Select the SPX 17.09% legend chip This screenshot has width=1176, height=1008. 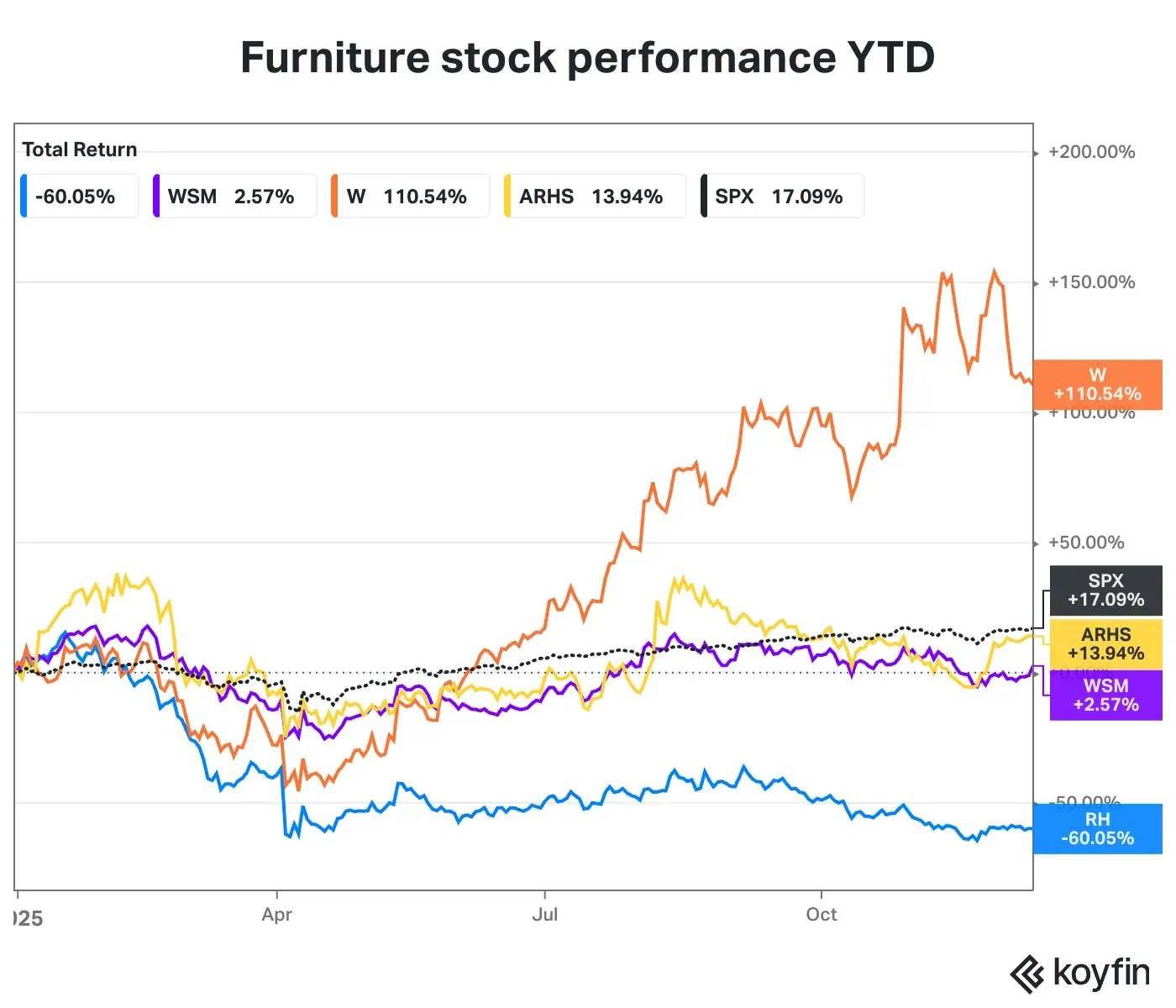(x=782, y=197)
